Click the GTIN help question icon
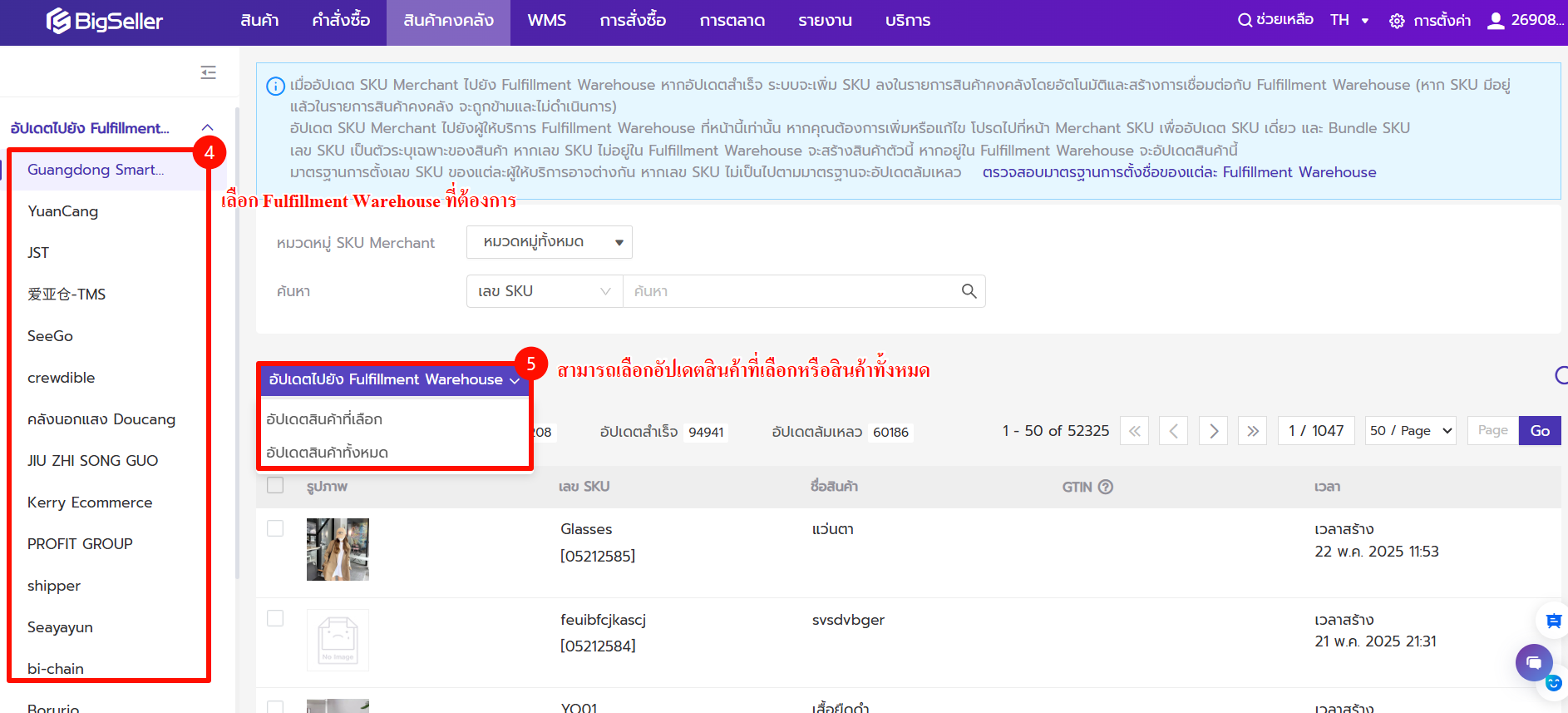Screen dimensions: 1568x713 click(1106, 487)
